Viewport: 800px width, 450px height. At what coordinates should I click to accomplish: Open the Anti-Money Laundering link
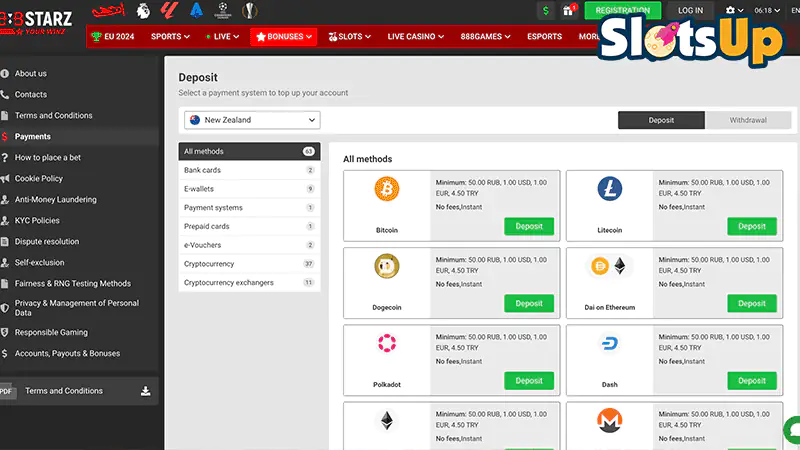click(56, 199)
